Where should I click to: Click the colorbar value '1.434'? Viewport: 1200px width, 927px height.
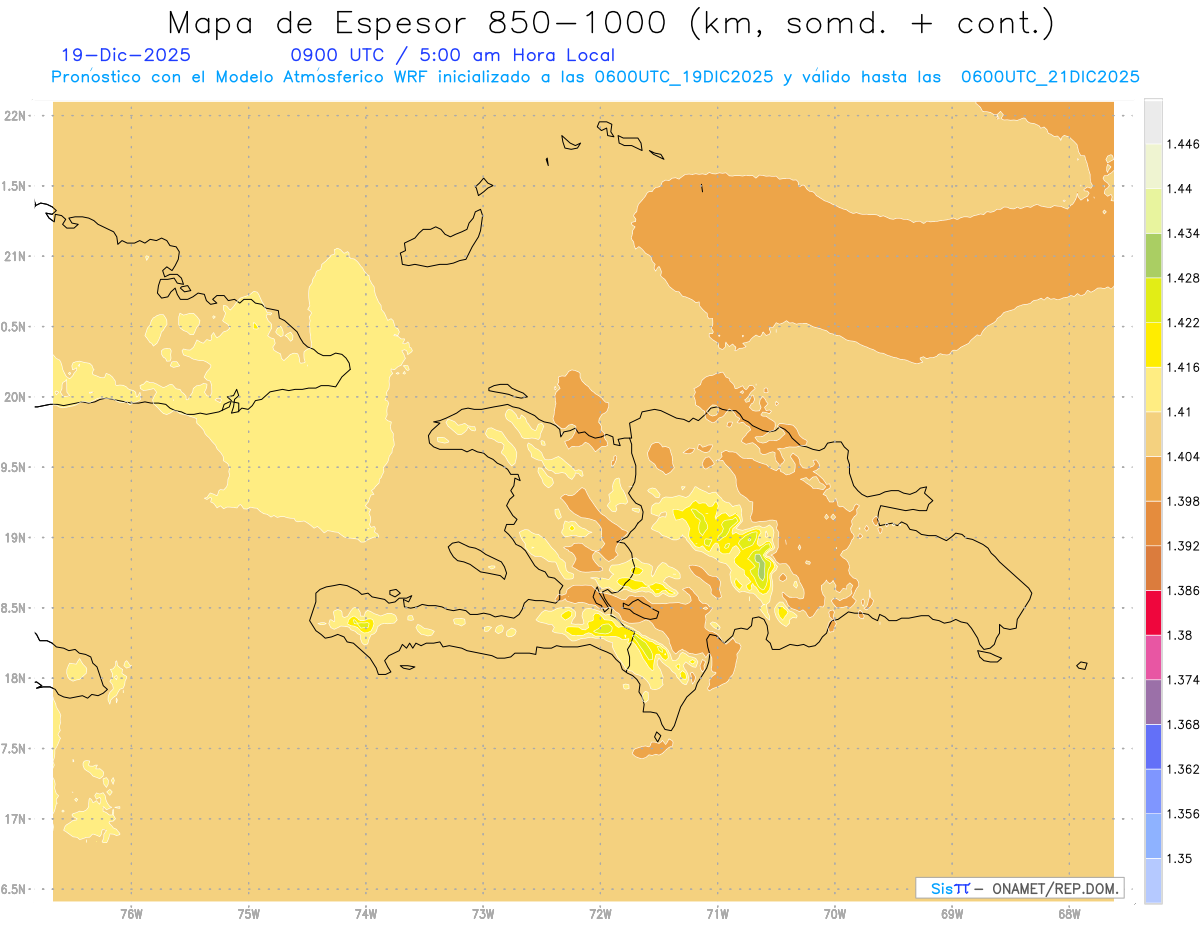(x=1181, y=233)
